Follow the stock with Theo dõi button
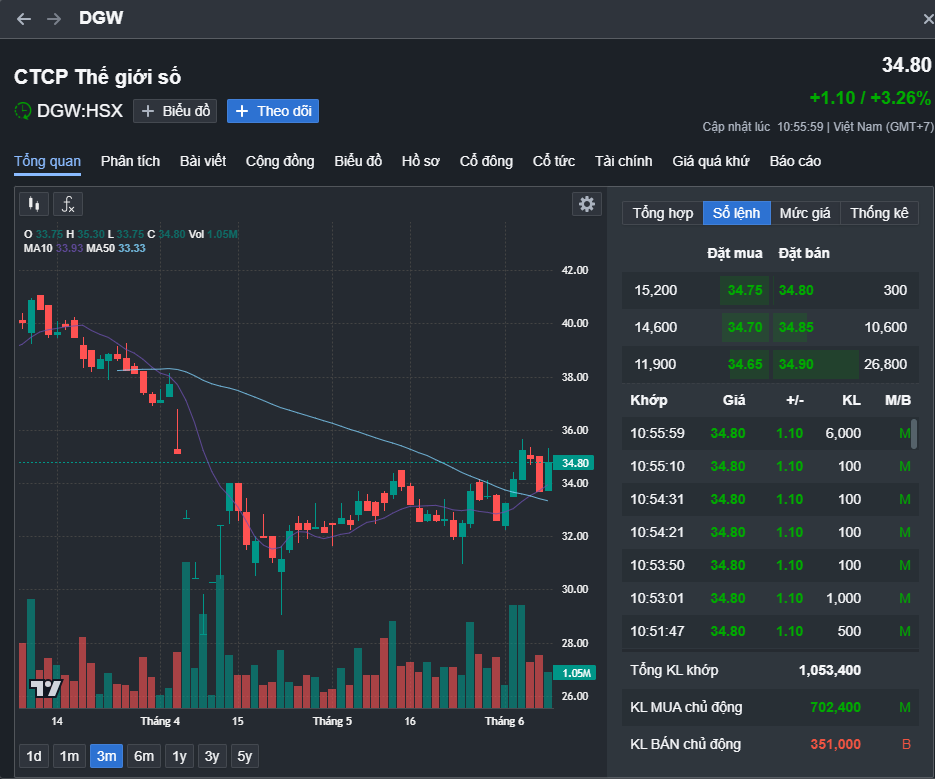This screenshot has height=779, width=935. [273, 111]
